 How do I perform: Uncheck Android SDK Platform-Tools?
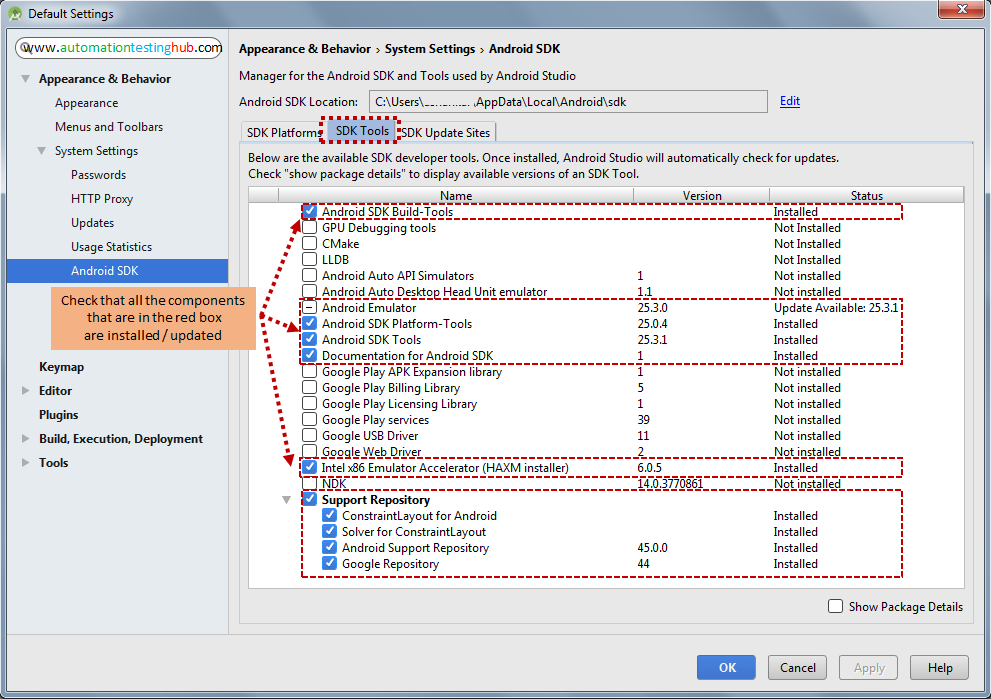click(309, 323)
